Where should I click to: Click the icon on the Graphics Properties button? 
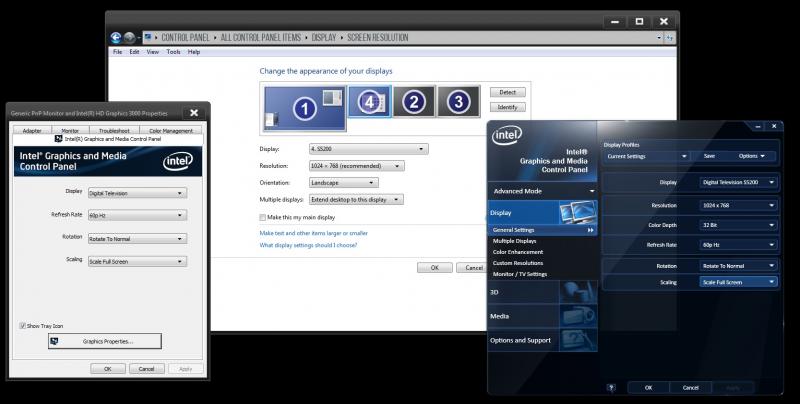pyautogui.click(x=55, y=341)
